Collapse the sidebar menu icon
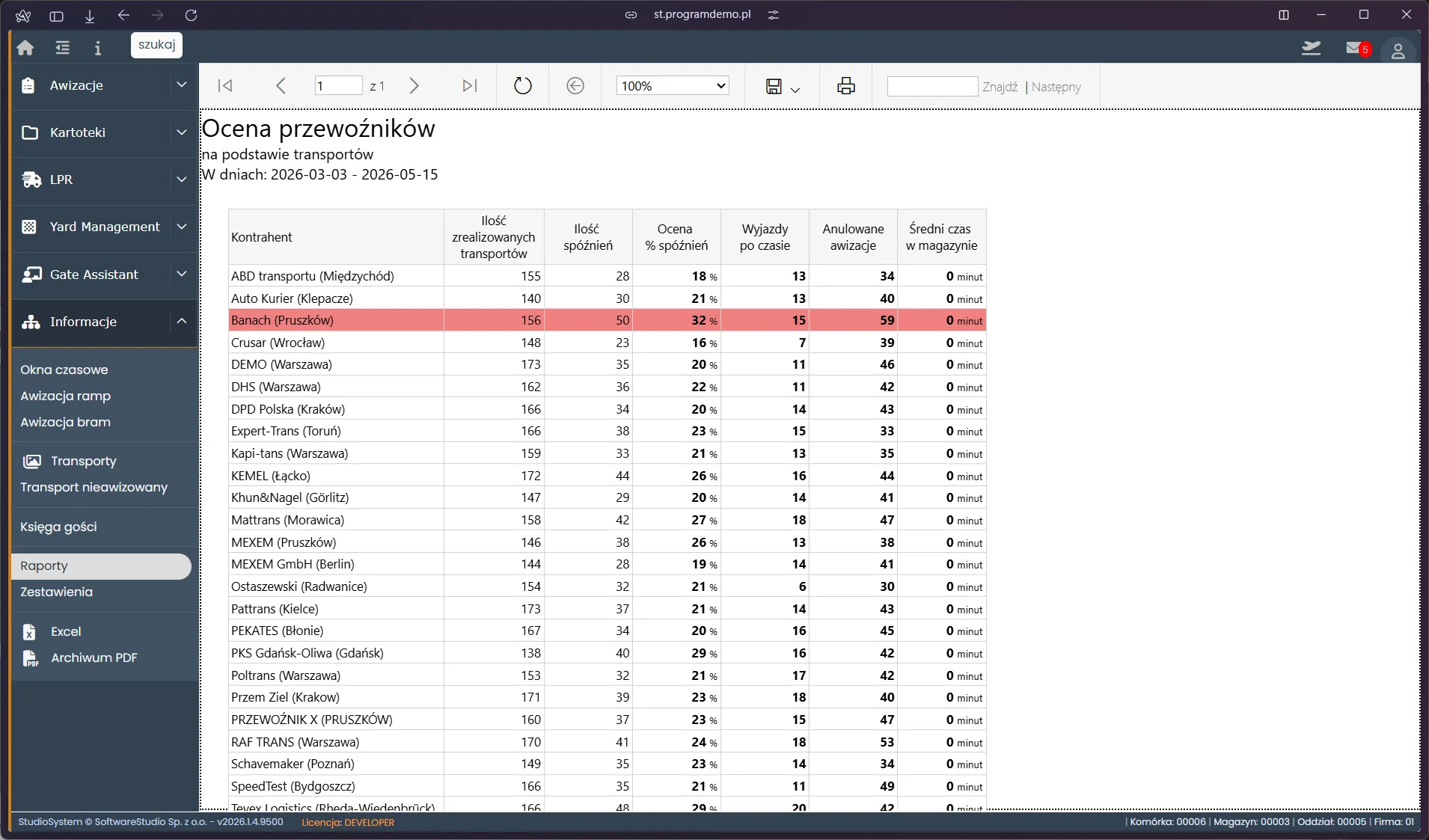This screenshot has width=1429, height=840. point(62,48)
